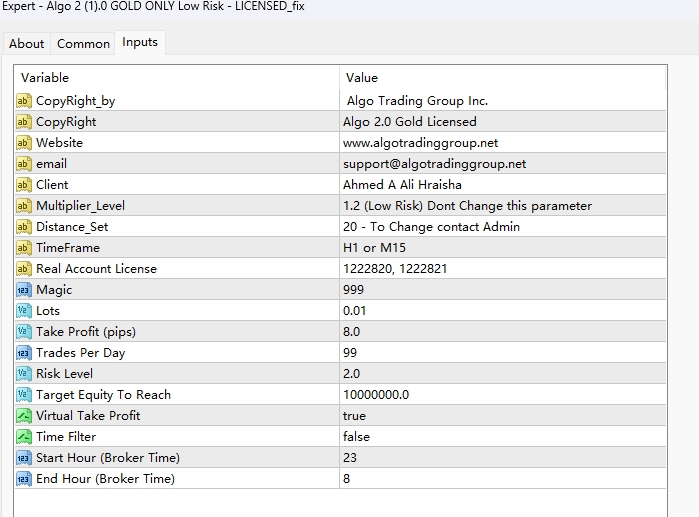The image size is (699, 517).
Task: Select the 'Start Hour (Broker Time)' variable name
Action: pyautogui.click(x=108, y=458)
